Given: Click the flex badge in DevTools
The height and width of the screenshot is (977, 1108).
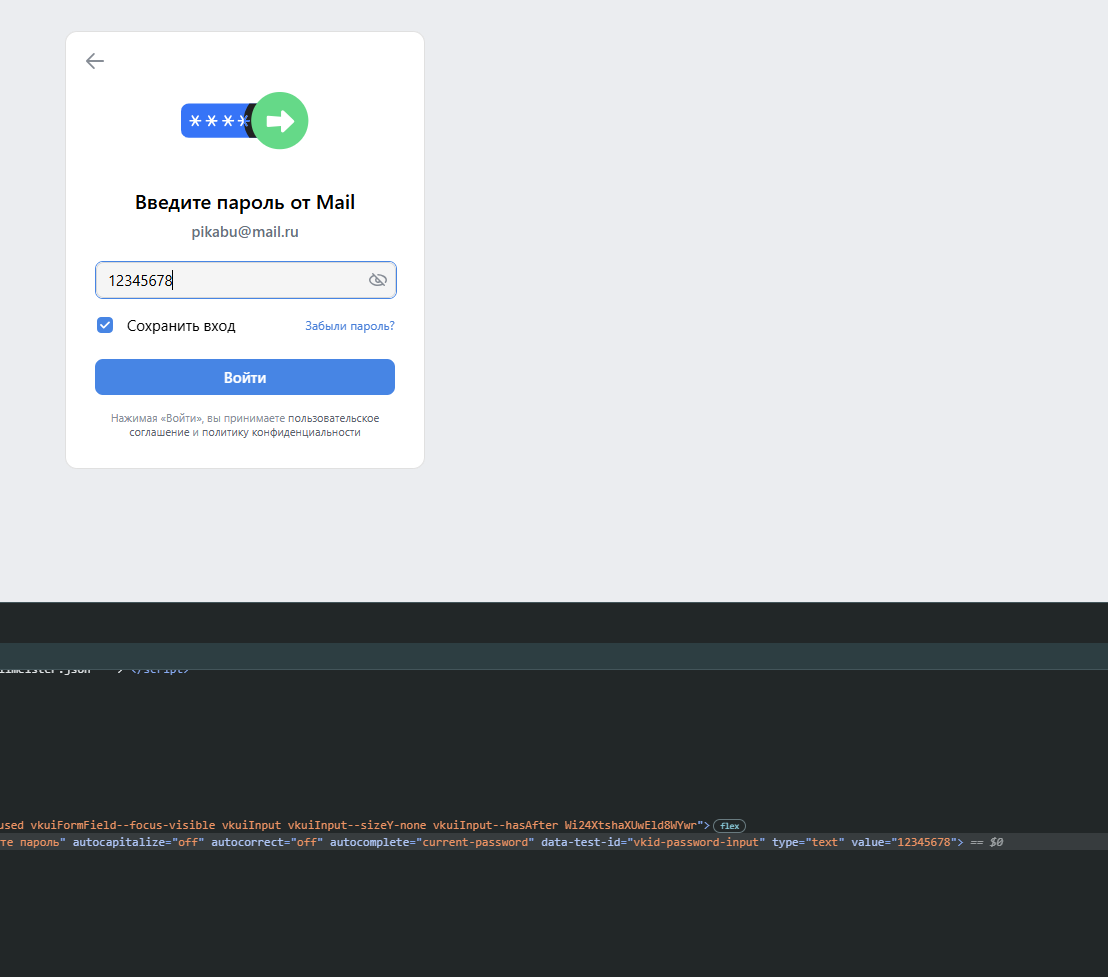Looking at the screenshot, I should tap(729, 826).
